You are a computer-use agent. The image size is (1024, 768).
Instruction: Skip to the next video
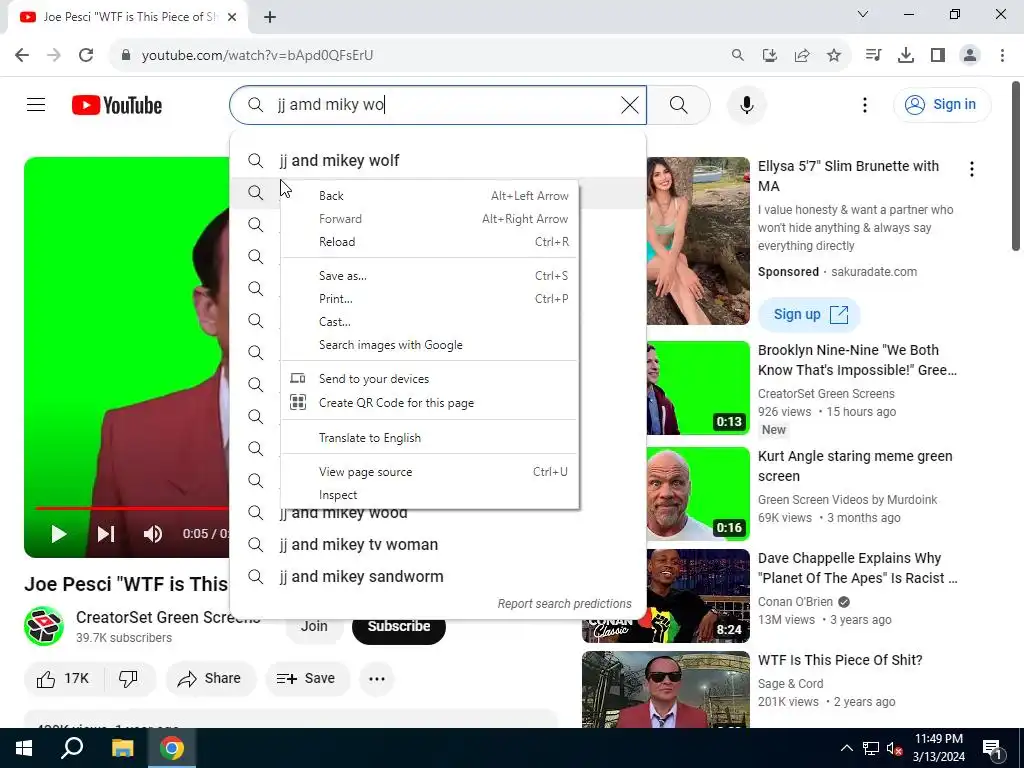(106, 534)
